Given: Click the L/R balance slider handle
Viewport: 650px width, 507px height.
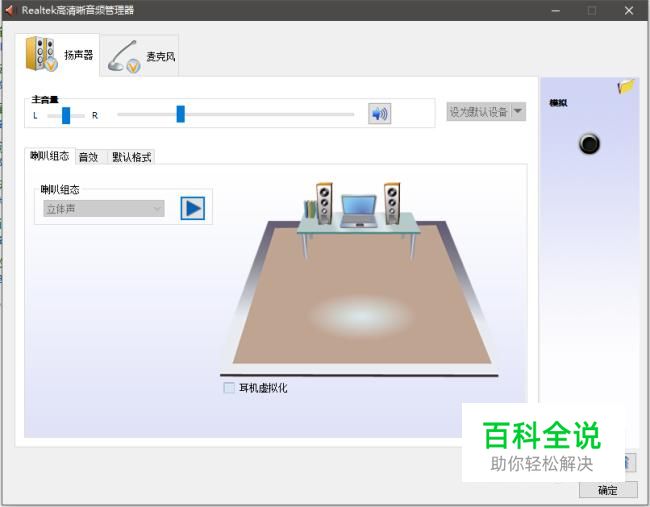Looking at the screenshot, I should coord(66,115).
